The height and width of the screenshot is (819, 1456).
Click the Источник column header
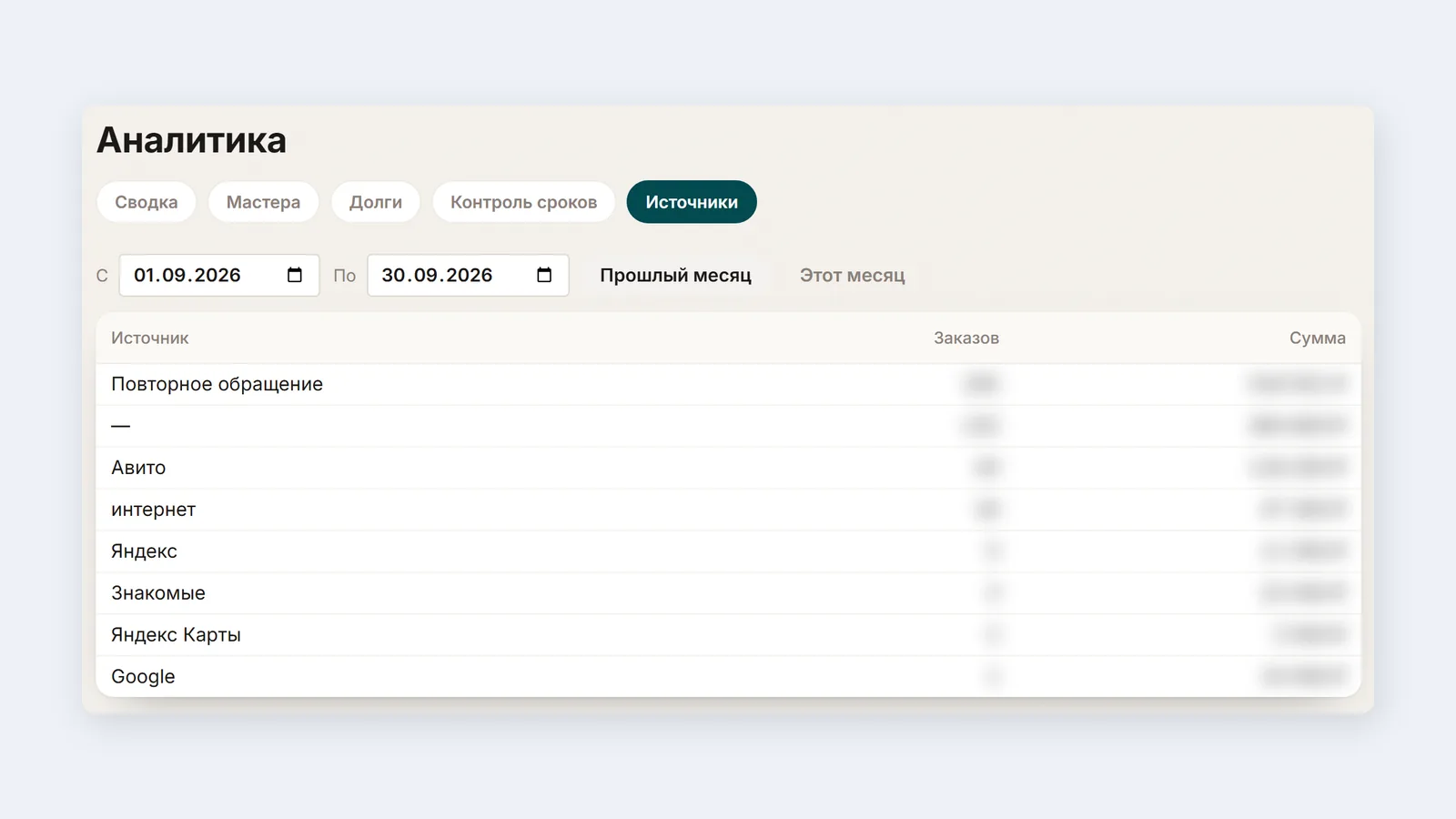tap(150, 338)
